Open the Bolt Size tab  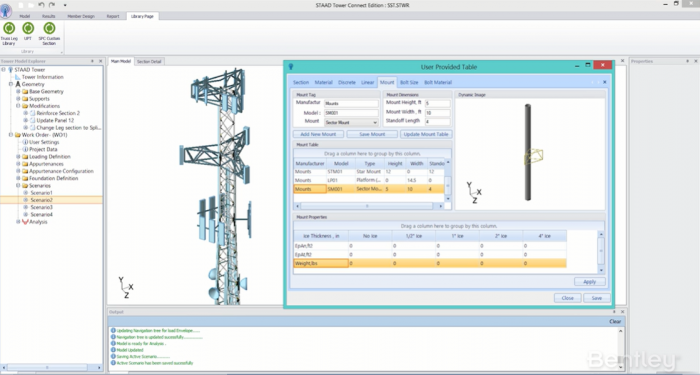click(409, 82)
